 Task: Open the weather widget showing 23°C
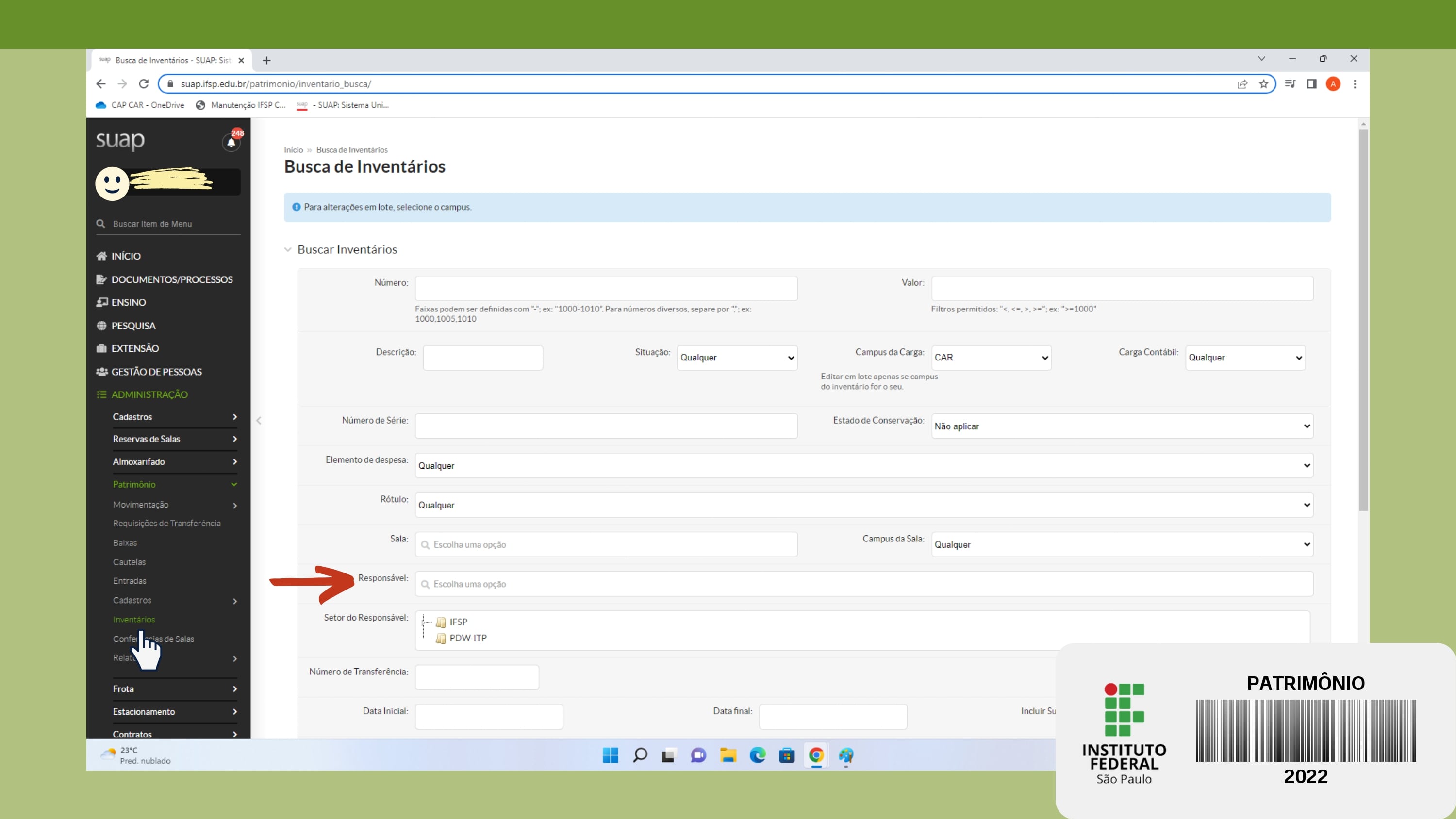click(x=136, y=755)
